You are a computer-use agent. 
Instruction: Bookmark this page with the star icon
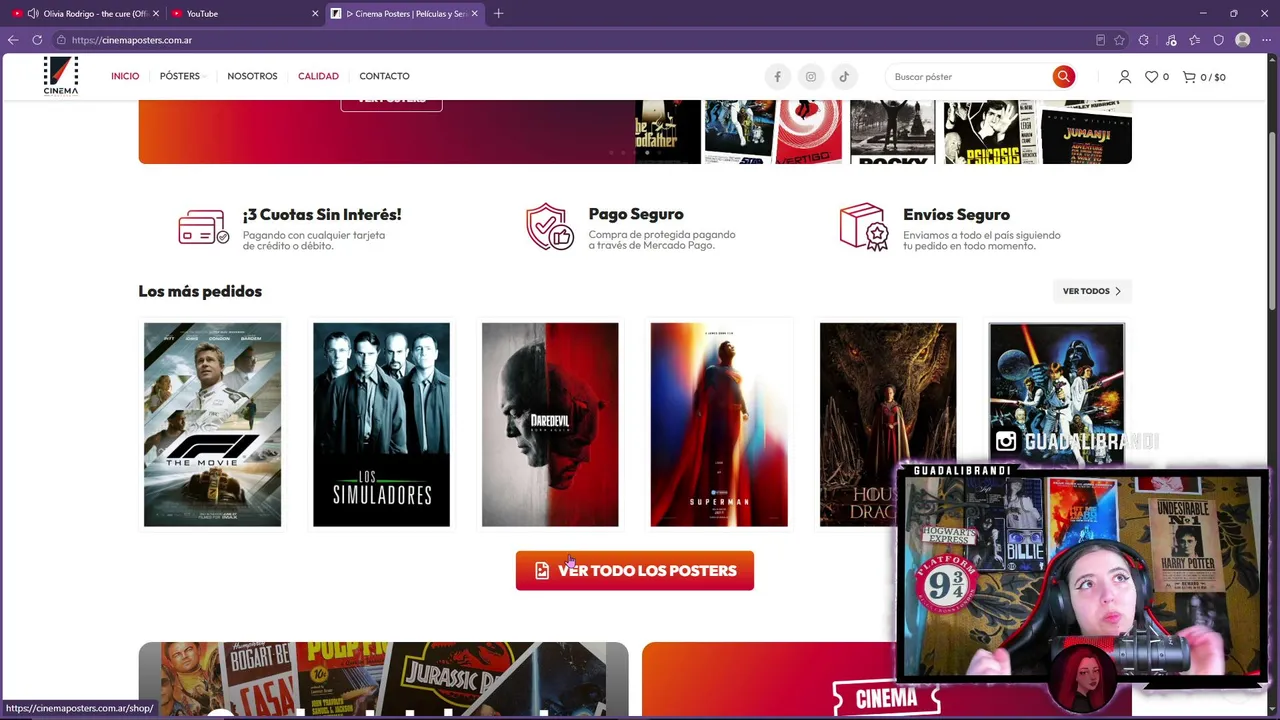click(1120, 40)
